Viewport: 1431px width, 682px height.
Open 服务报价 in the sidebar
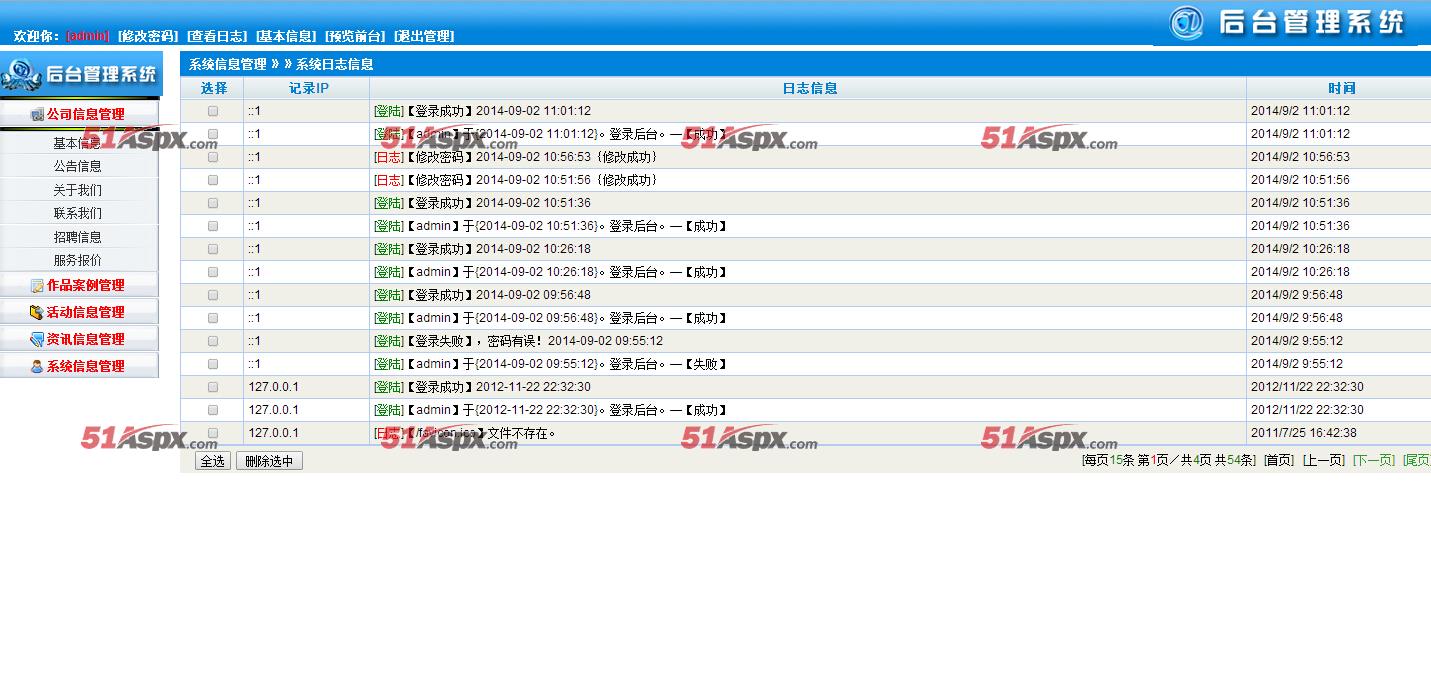tap(78, 260)
